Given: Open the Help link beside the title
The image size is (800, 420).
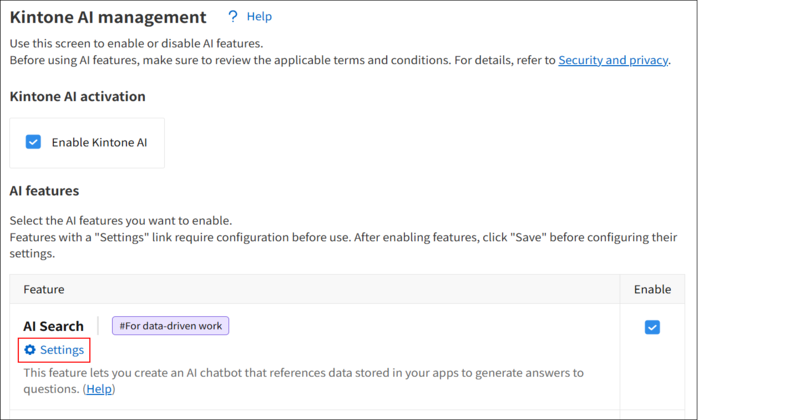Looking at the screenshot, I should coord(259,17).
